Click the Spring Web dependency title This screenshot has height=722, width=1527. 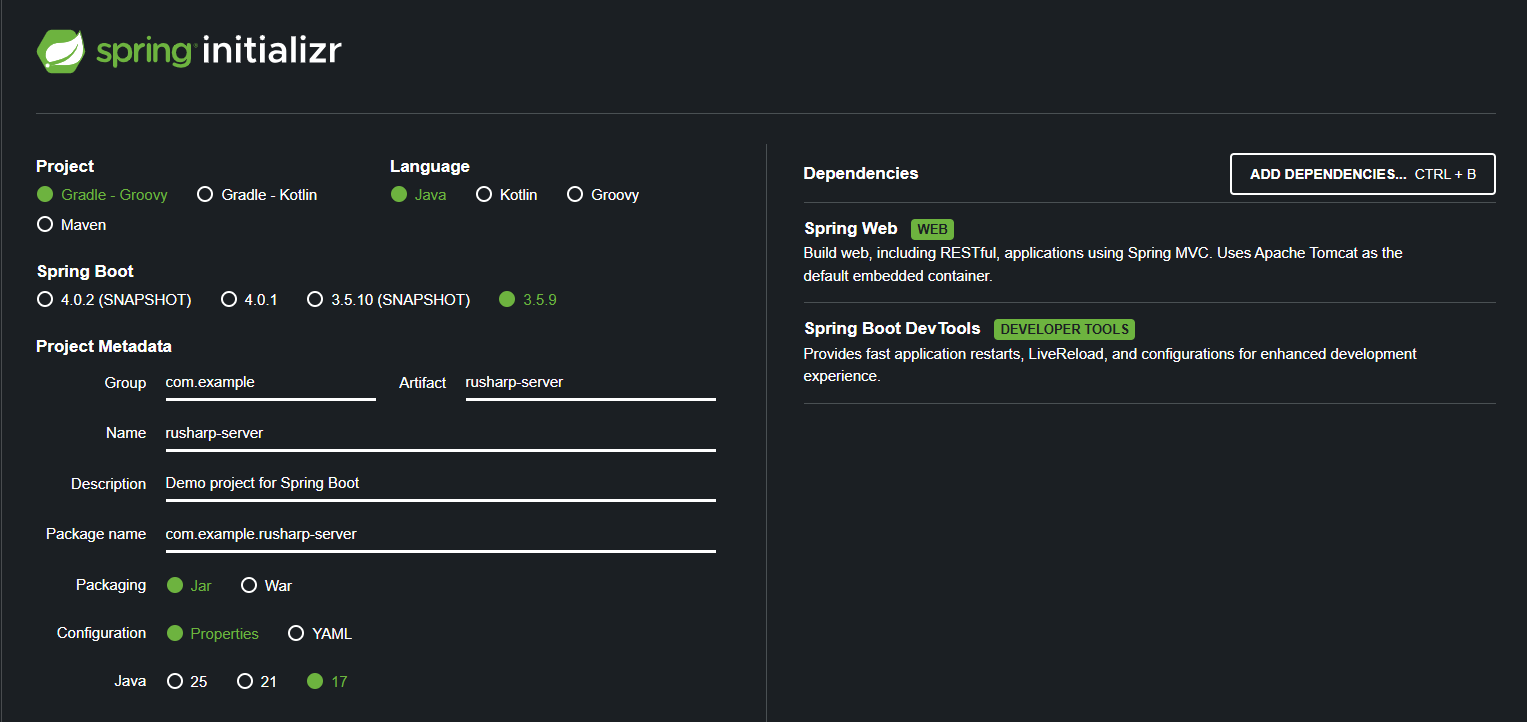pyautogui.click(x=851, y=229)
